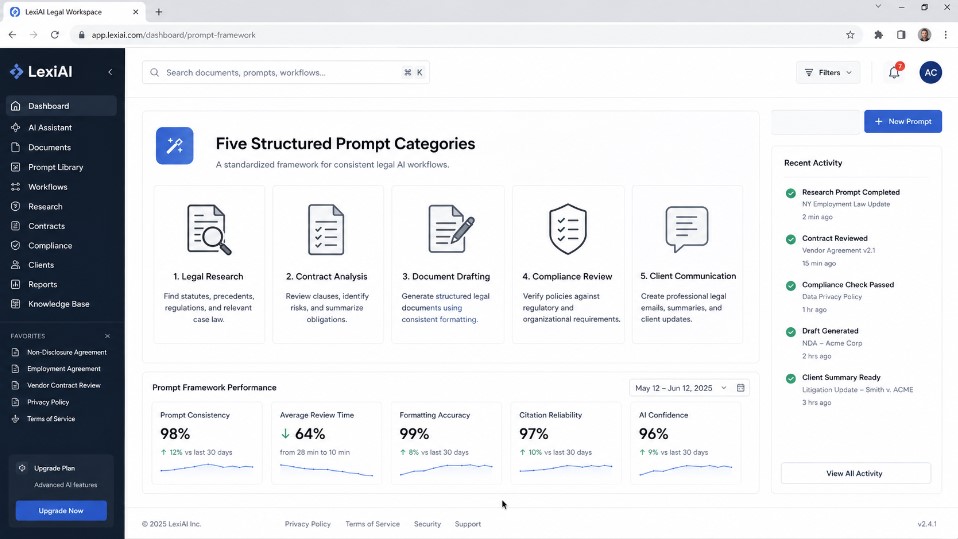Click the Compliance Review shield icon
958x539 pixels.
point(568,229)
